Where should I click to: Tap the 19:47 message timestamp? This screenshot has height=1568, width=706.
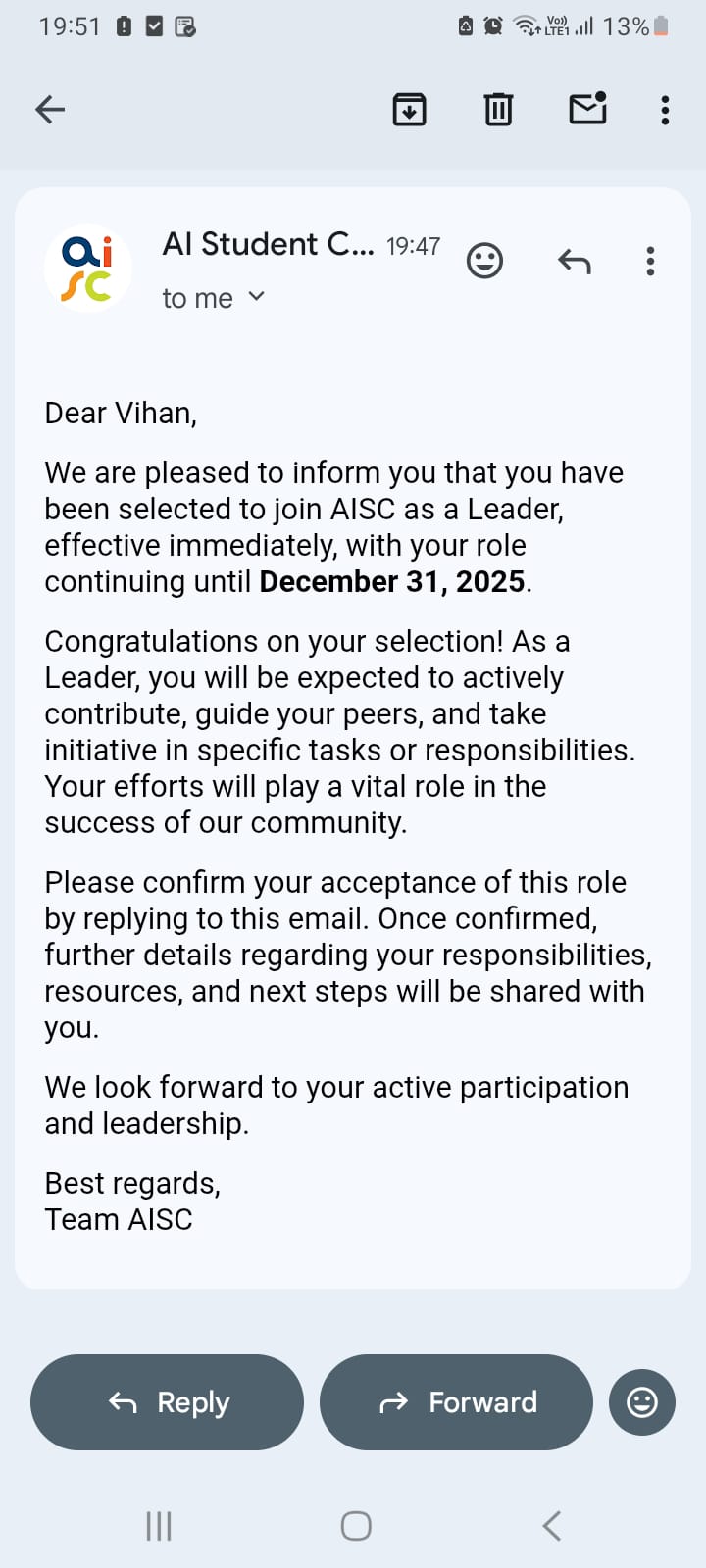413,246
